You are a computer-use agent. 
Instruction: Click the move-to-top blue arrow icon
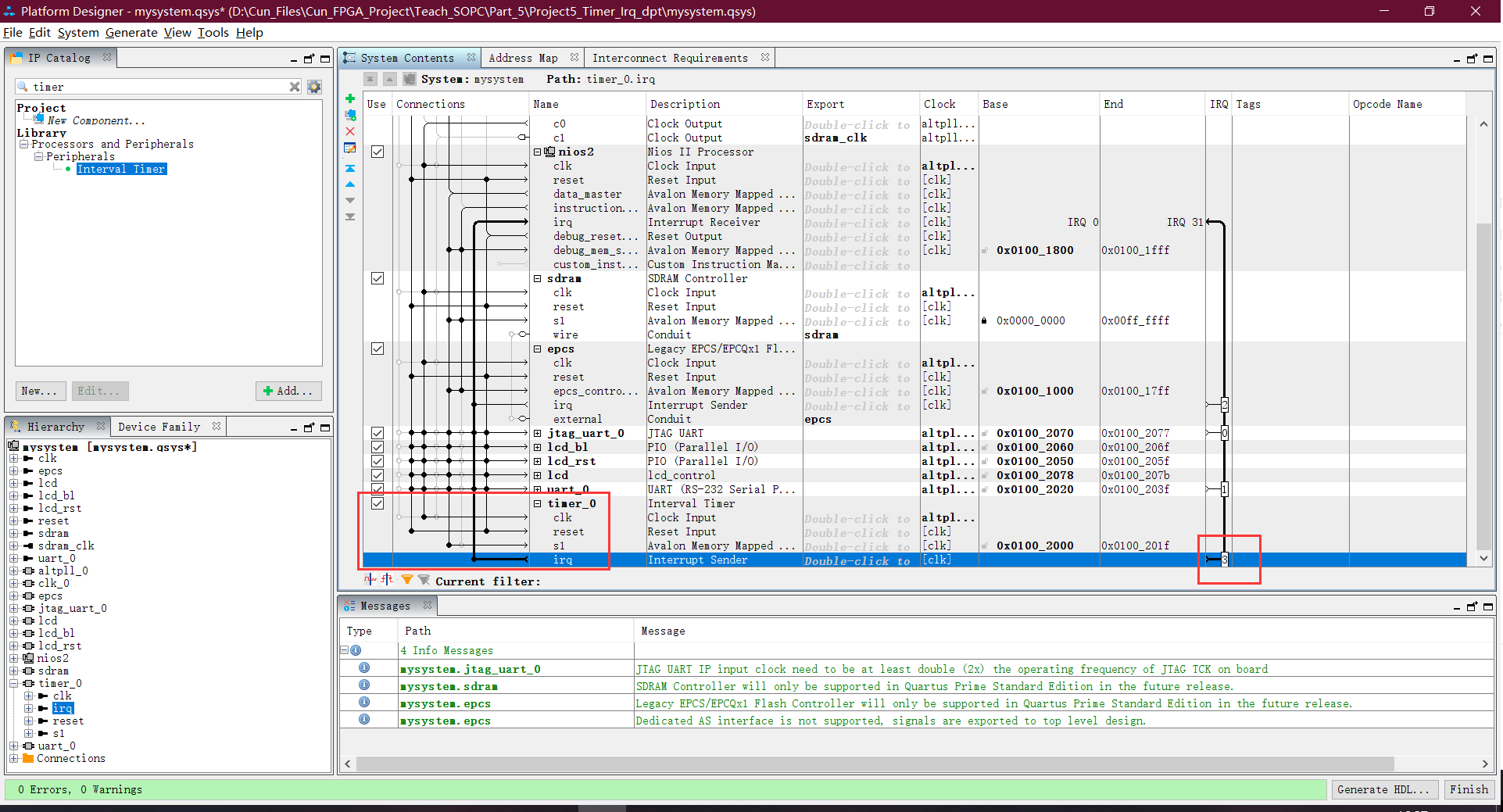point(350,168)
